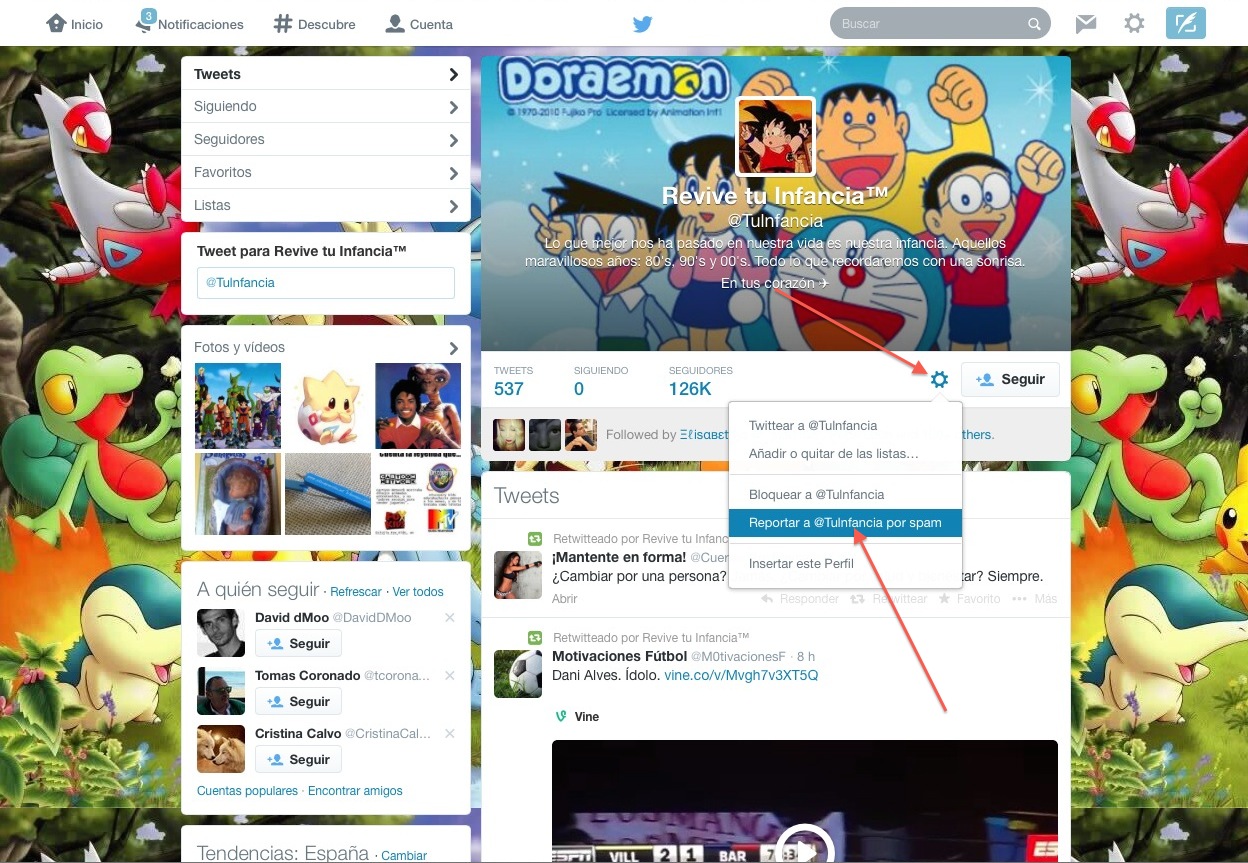Open Descubre hashtag icon
Viewport: 1248px width, 863px height.
(x=283, y=23)
